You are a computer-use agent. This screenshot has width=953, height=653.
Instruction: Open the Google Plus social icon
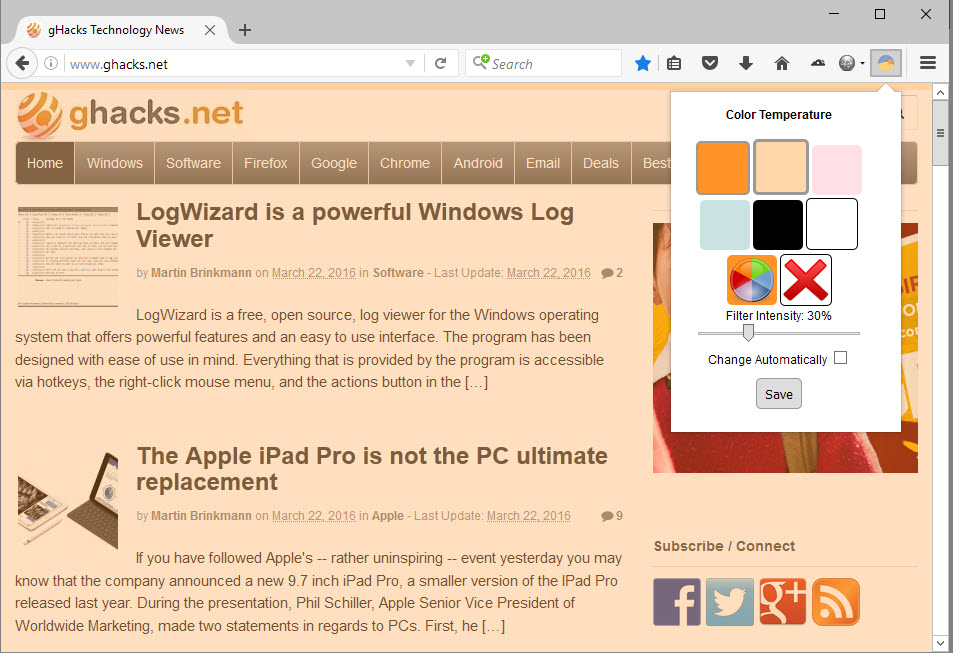pyautogui.click(x=783, y=602)
